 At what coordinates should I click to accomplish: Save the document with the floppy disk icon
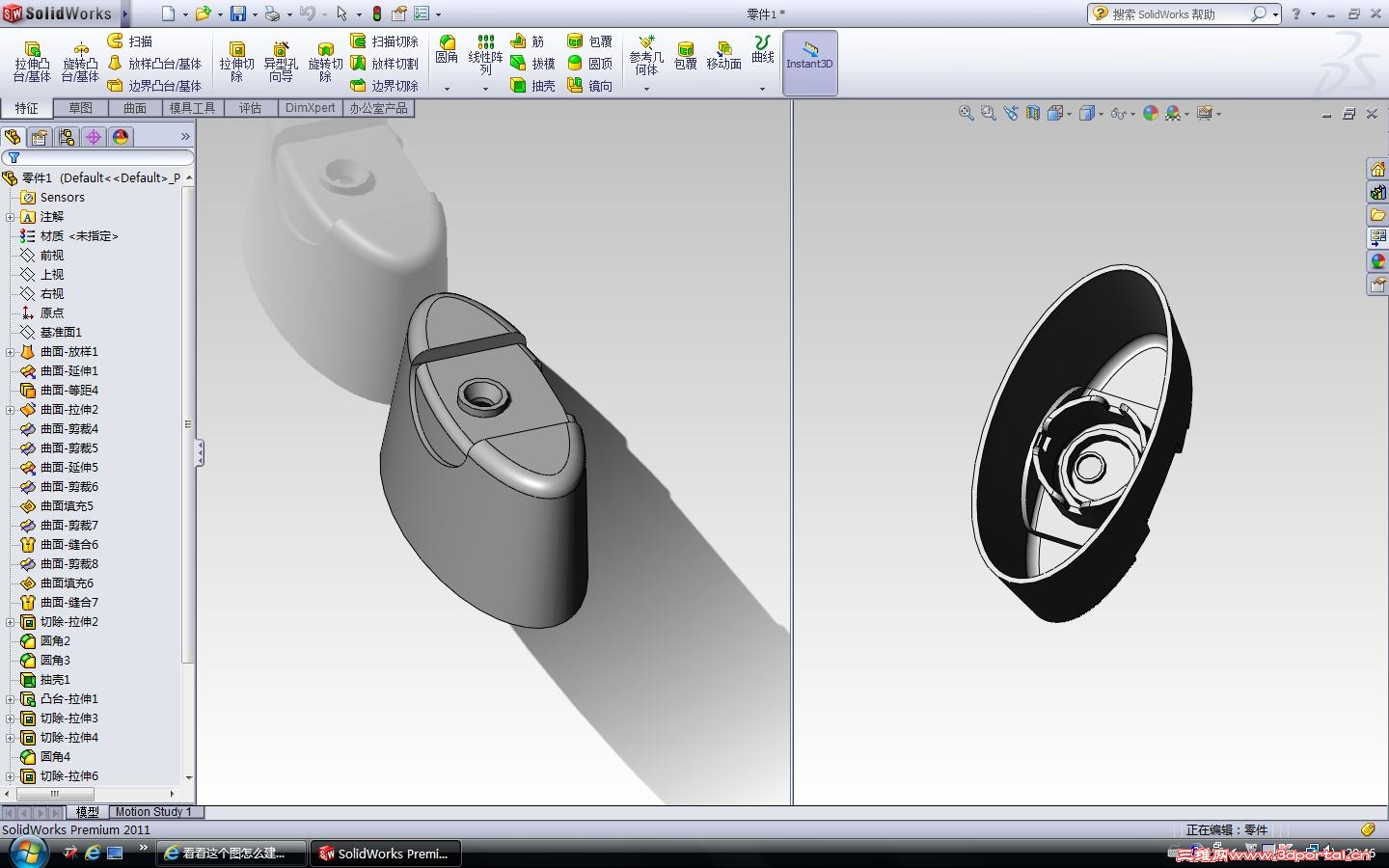[x=237, y=14]
